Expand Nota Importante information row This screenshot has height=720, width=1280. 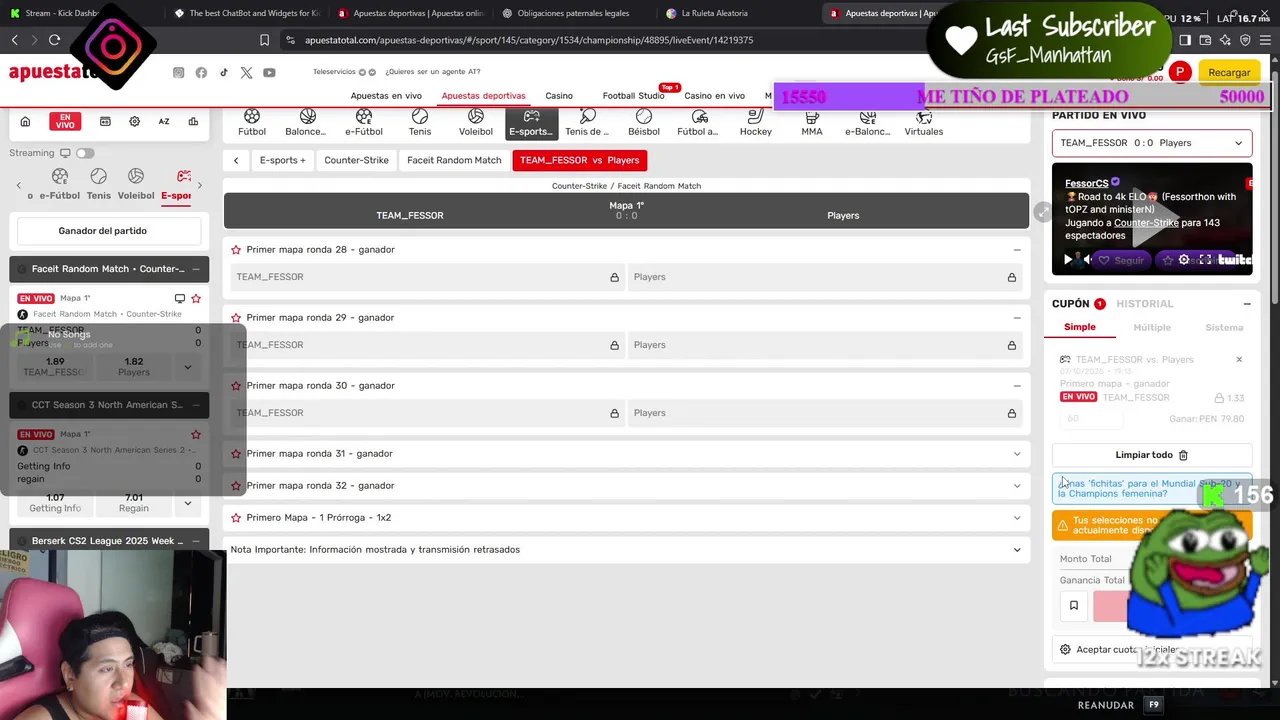[1017, 550]
